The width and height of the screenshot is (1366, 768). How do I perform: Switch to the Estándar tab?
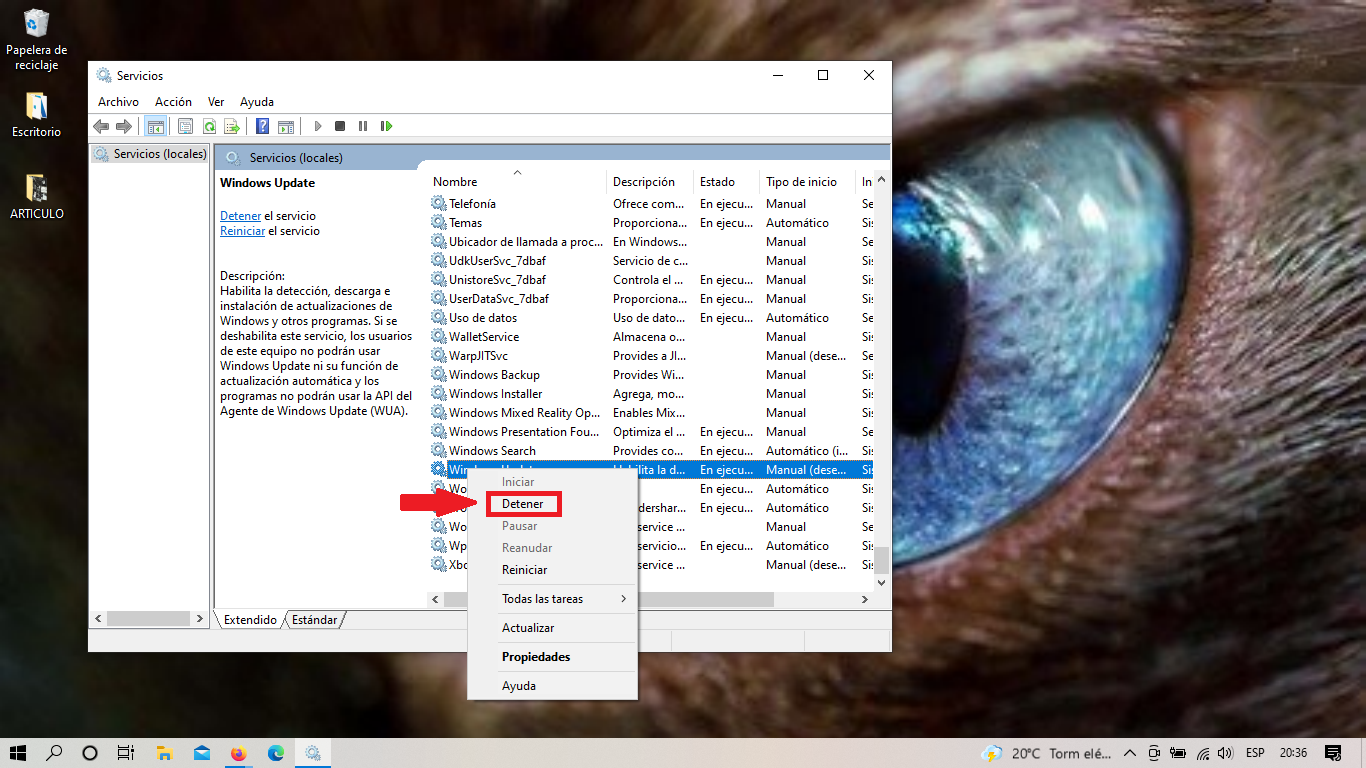pos(314,620)
